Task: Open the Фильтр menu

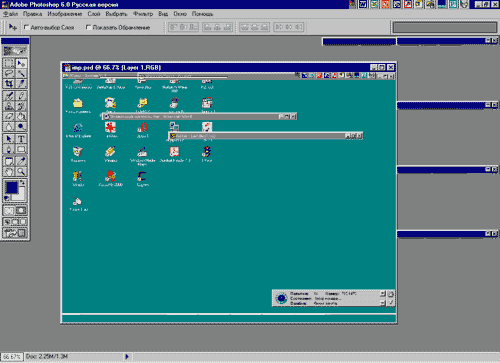Action: pyautogui.click(x=143, y=14)
